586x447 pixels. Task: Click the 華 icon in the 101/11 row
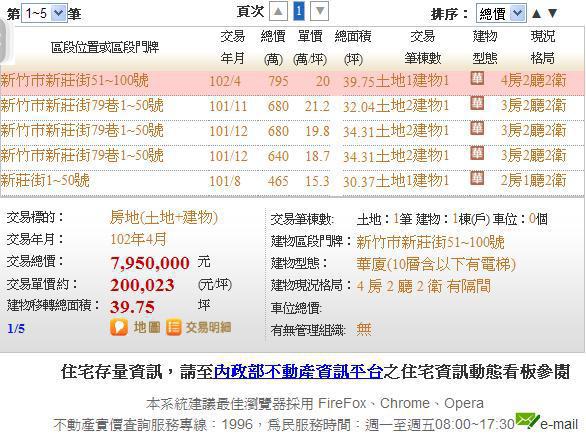[x=477, y=103]
